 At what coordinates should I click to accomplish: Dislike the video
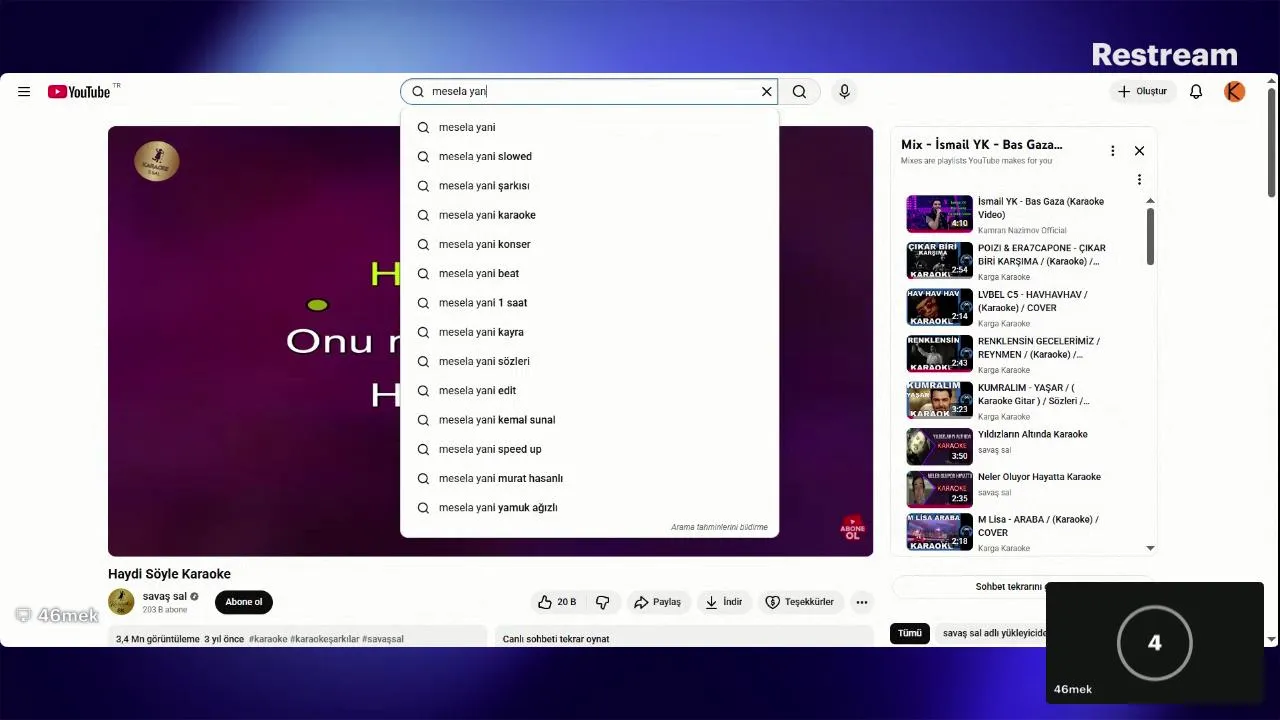coord(603,602)
